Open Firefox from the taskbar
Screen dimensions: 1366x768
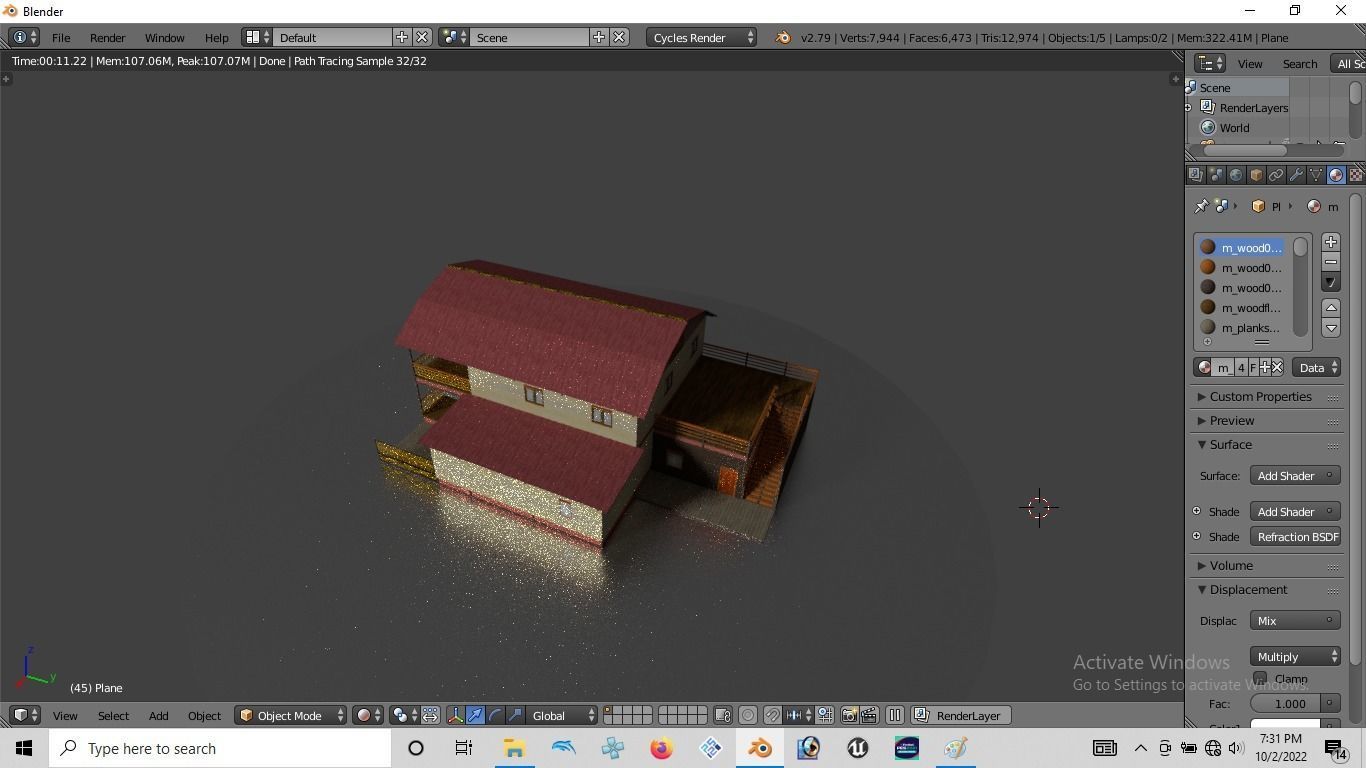tap(661, 748)
